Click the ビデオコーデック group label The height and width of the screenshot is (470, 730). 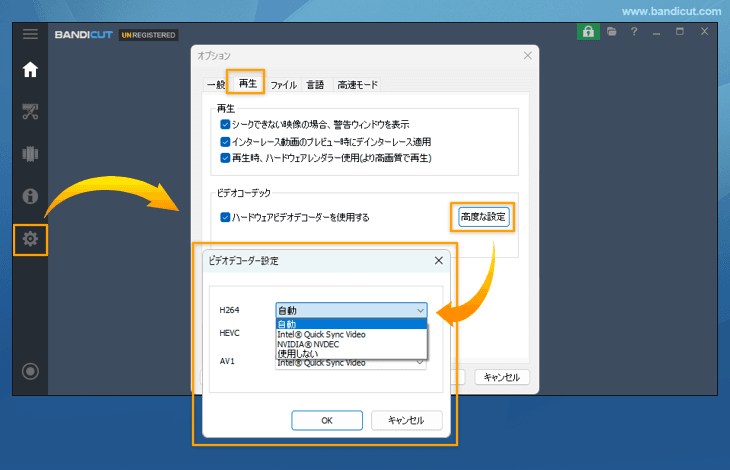pos(243,193)
